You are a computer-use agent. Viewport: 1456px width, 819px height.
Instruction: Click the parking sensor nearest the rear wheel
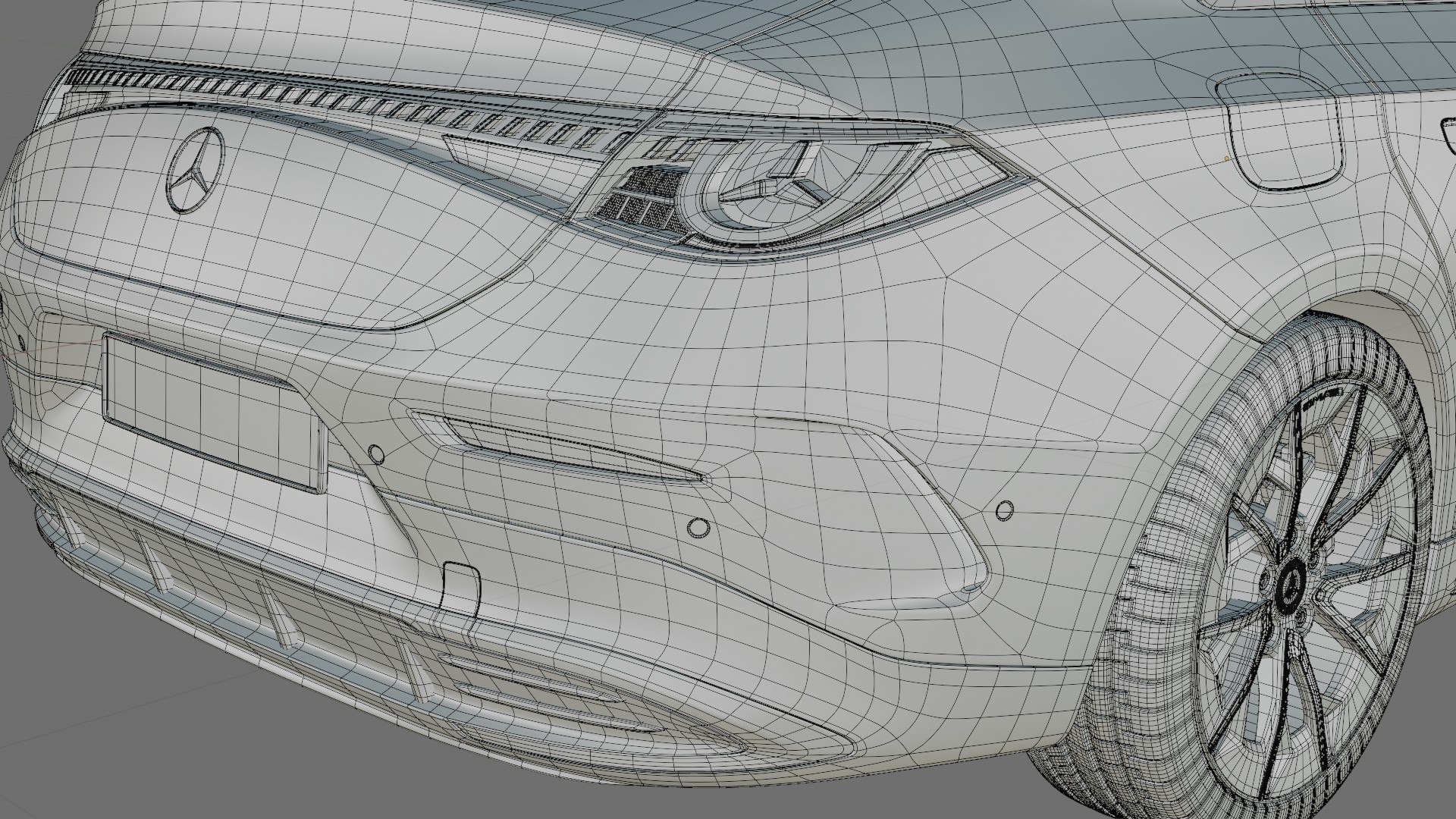(x=1005, y=511)
